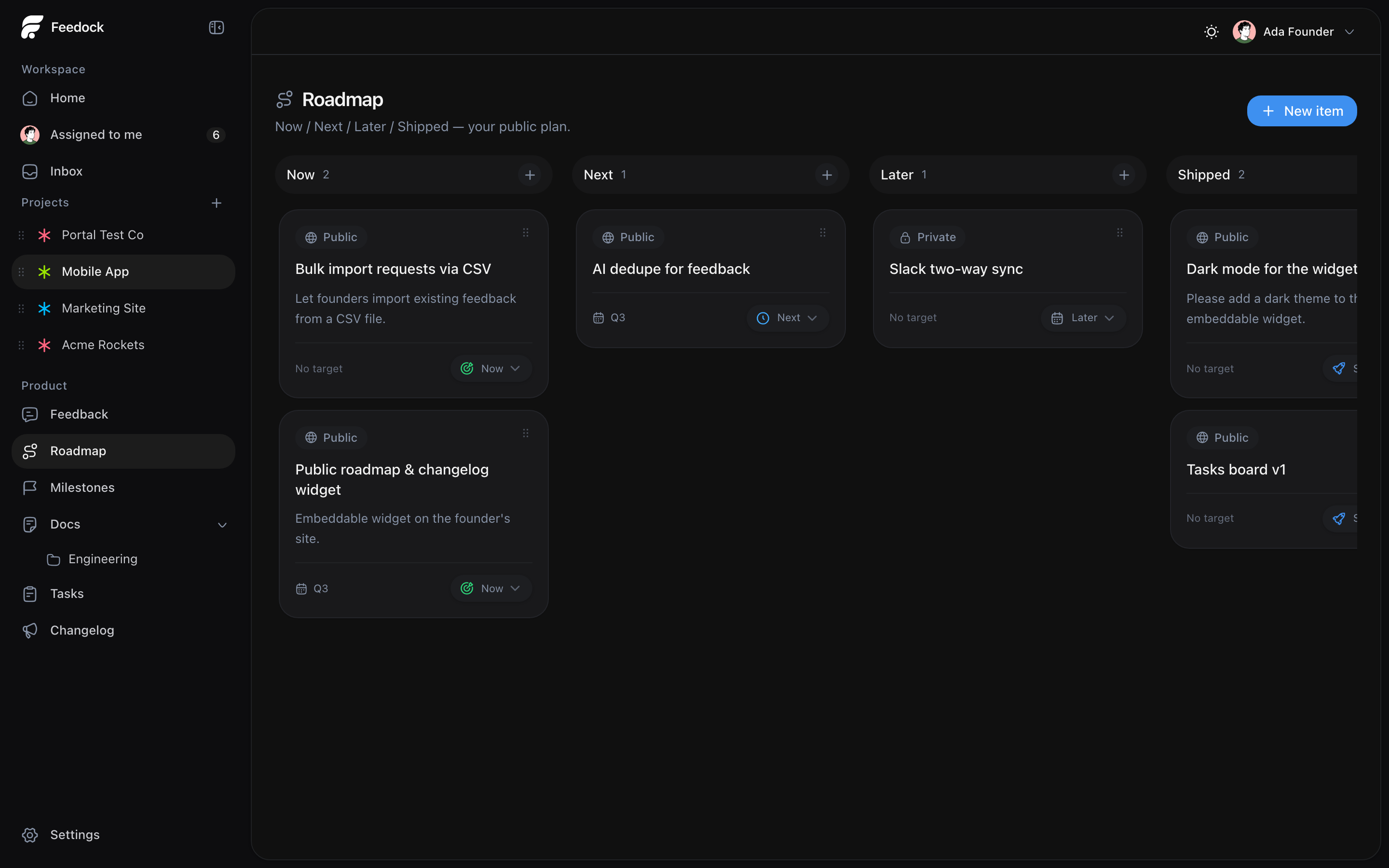
Task: Click drag handle on Public roadmap widget card
Action: coord(526,433)
